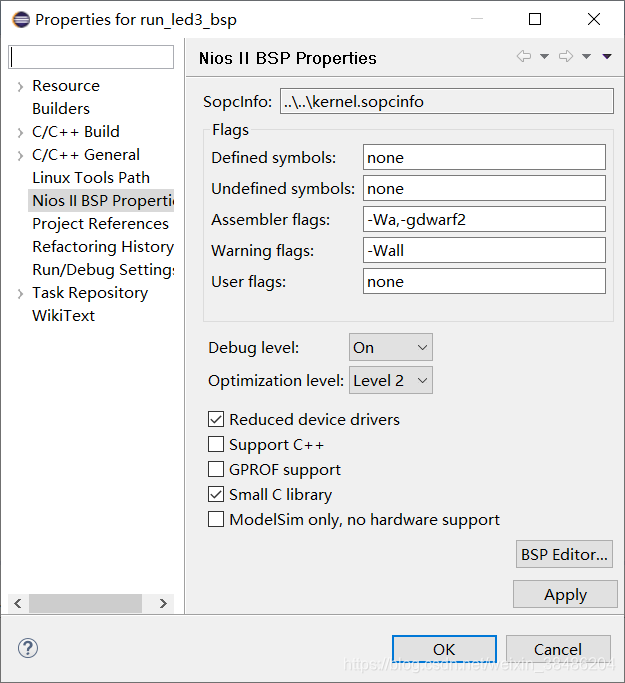Click the User flags field

(484, 281)
